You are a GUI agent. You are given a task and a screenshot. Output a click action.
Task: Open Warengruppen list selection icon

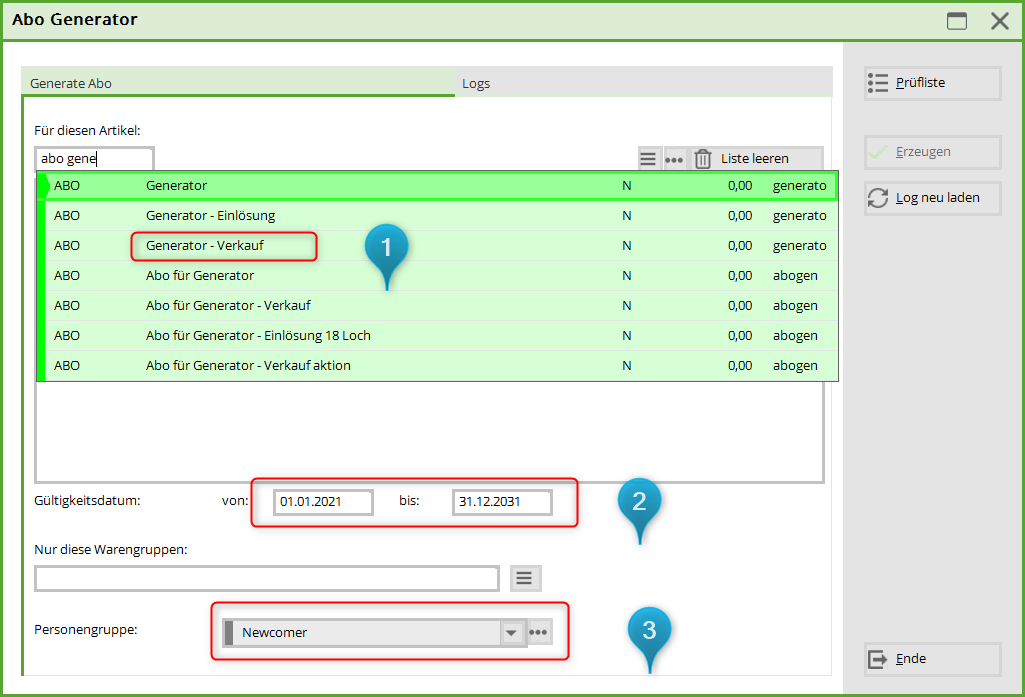coord(526,578)
